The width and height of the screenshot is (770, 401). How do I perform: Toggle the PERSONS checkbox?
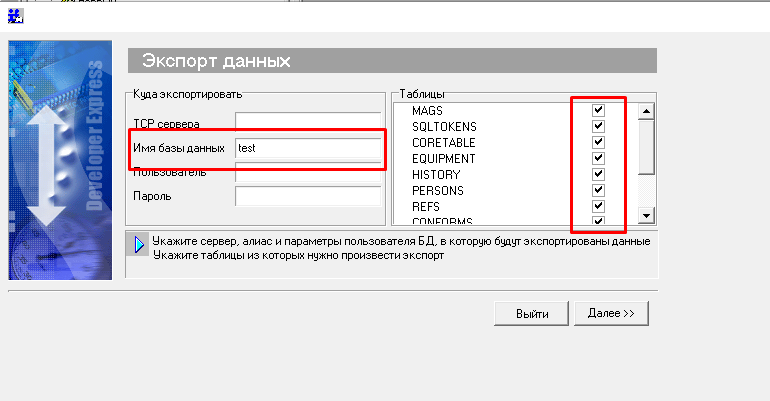[x=599, y=190]
